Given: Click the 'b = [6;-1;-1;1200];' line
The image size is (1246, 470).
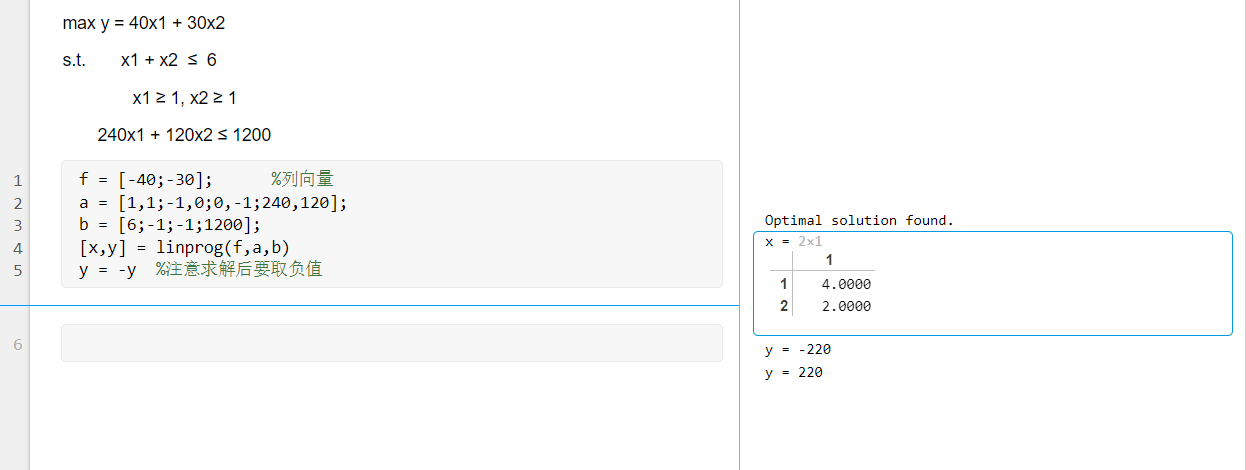Looking at the screenshot, I should click(x=168, y=224).
